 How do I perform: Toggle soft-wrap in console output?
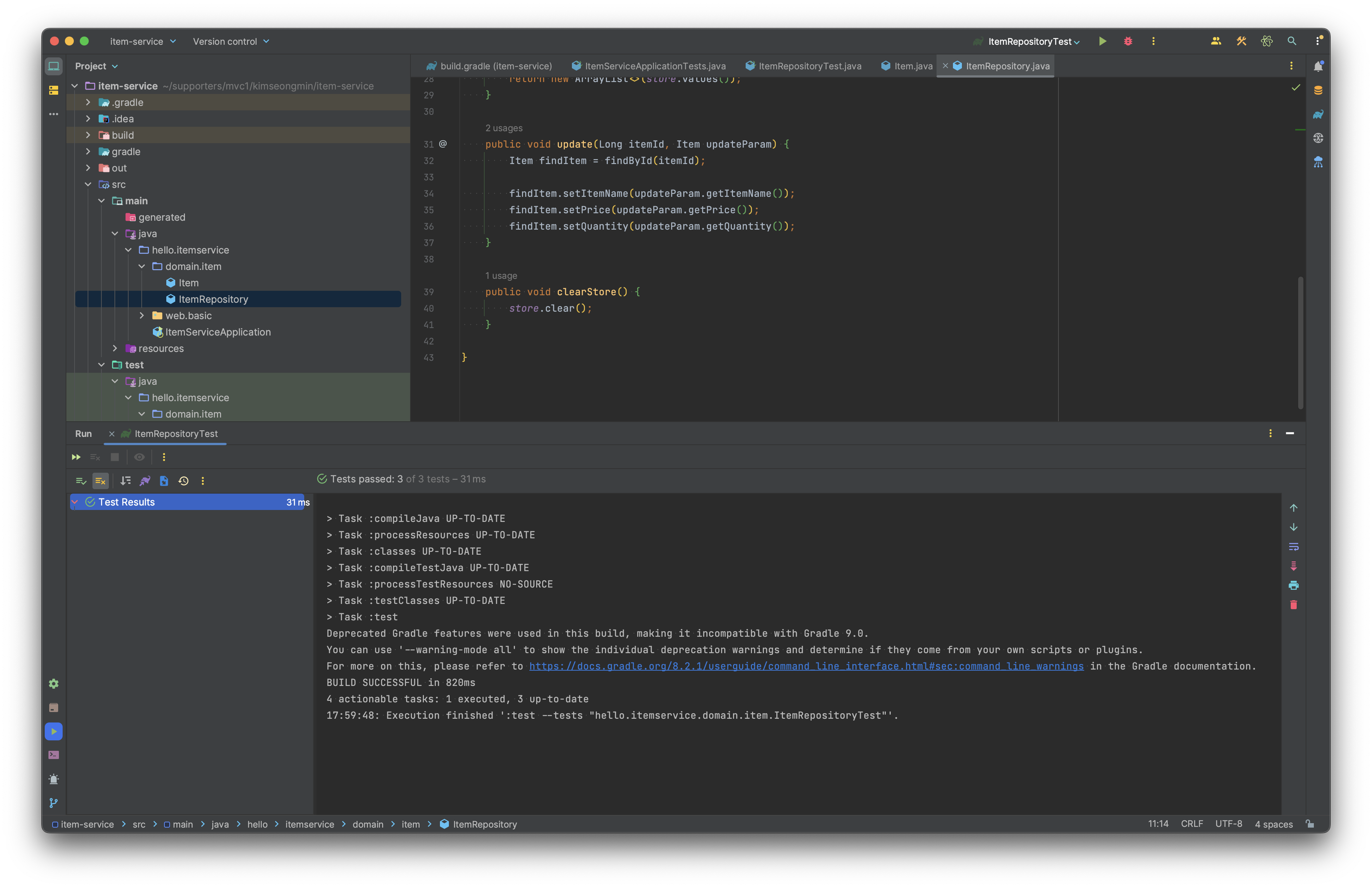1294,546
